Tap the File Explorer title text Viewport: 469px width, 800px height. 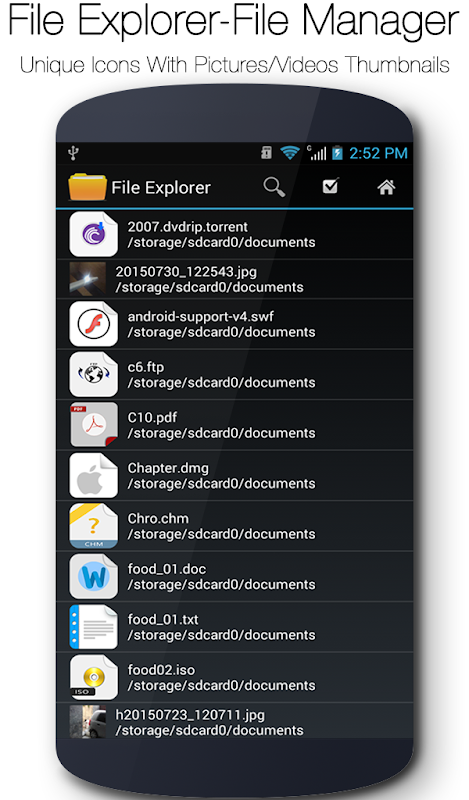161,188
